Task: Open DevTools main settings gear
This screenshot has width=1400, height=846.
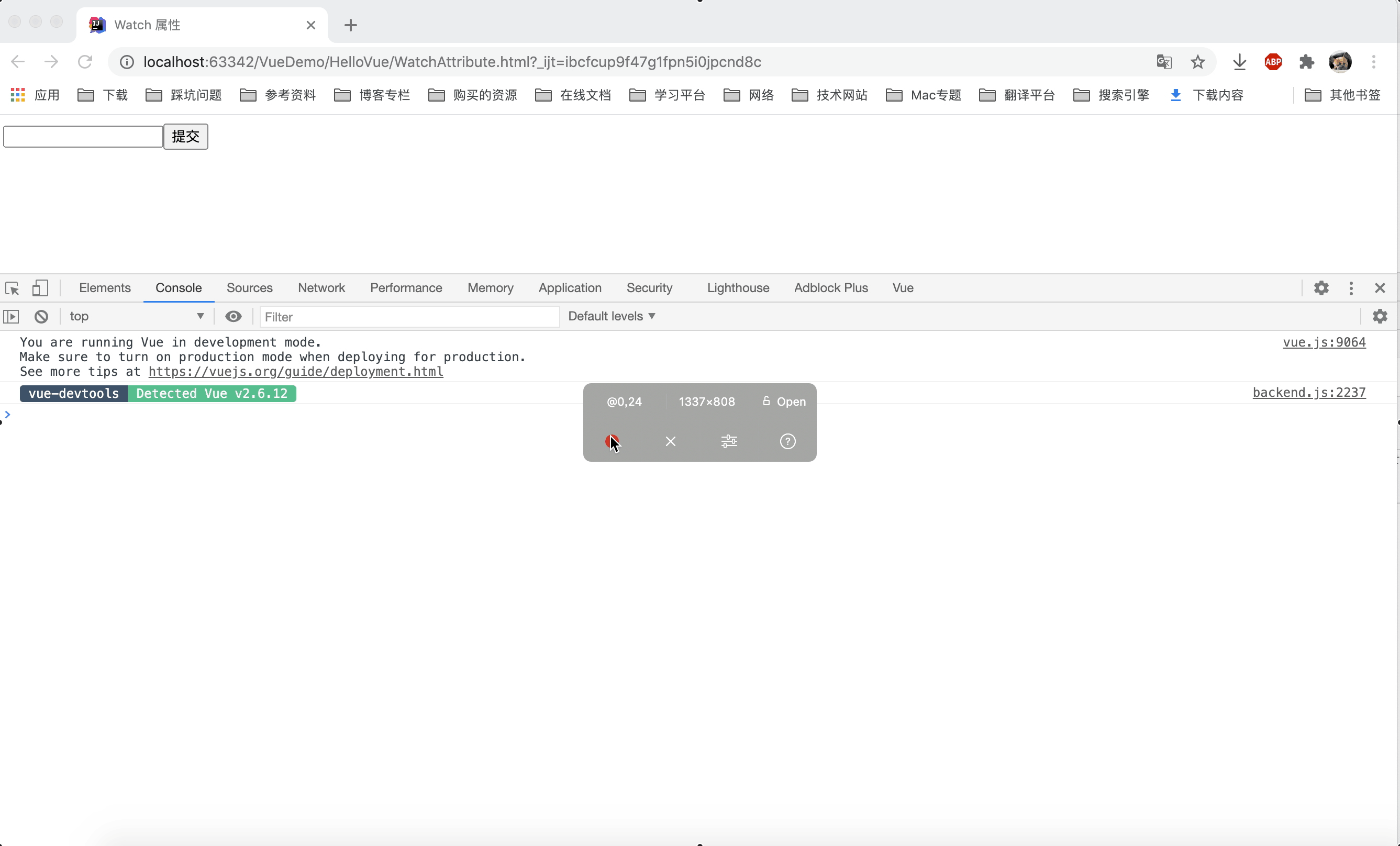Action: 1321,288
